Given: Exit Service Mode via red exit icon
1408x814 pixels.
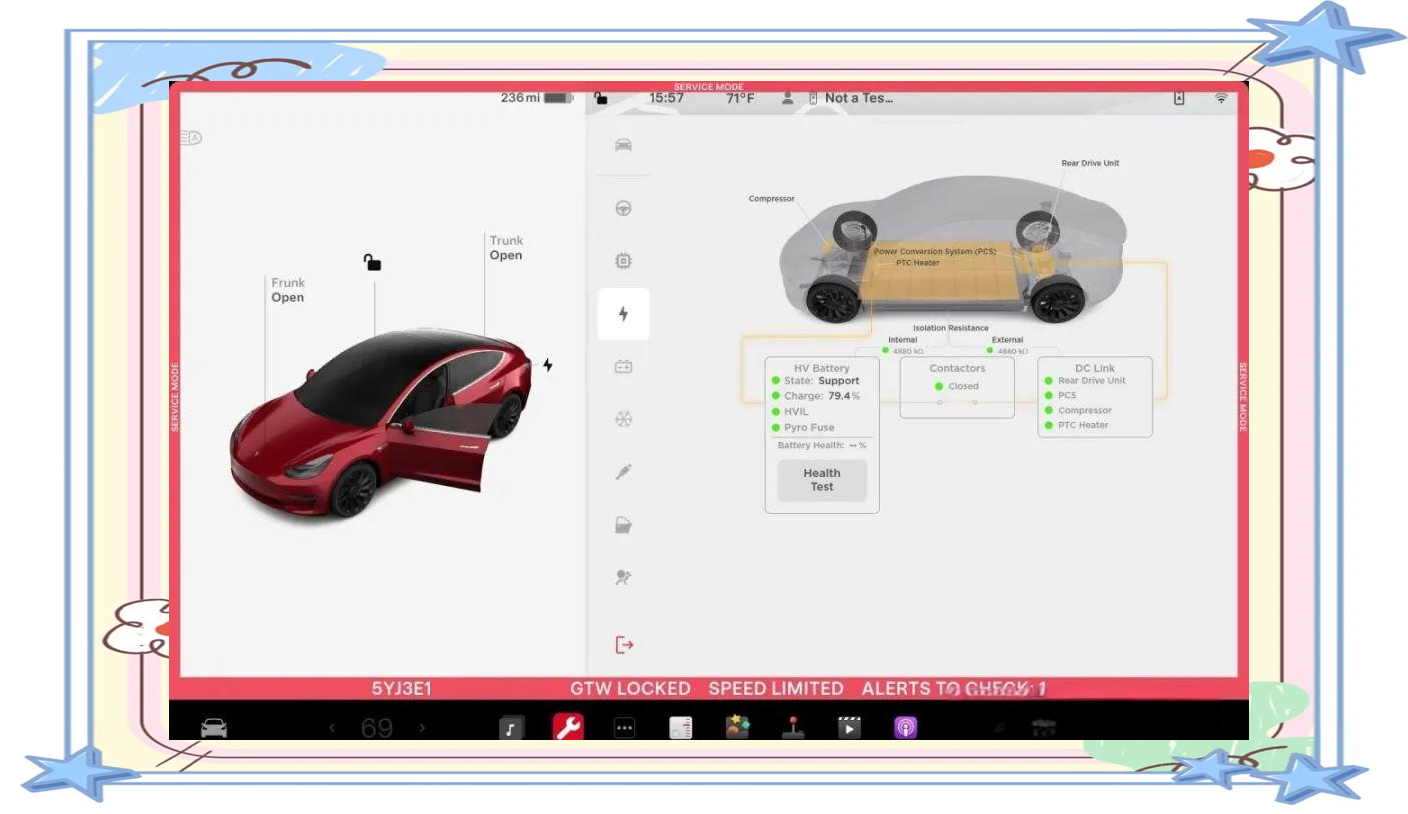Looking at the screenshot, I should tap(624, 645).
